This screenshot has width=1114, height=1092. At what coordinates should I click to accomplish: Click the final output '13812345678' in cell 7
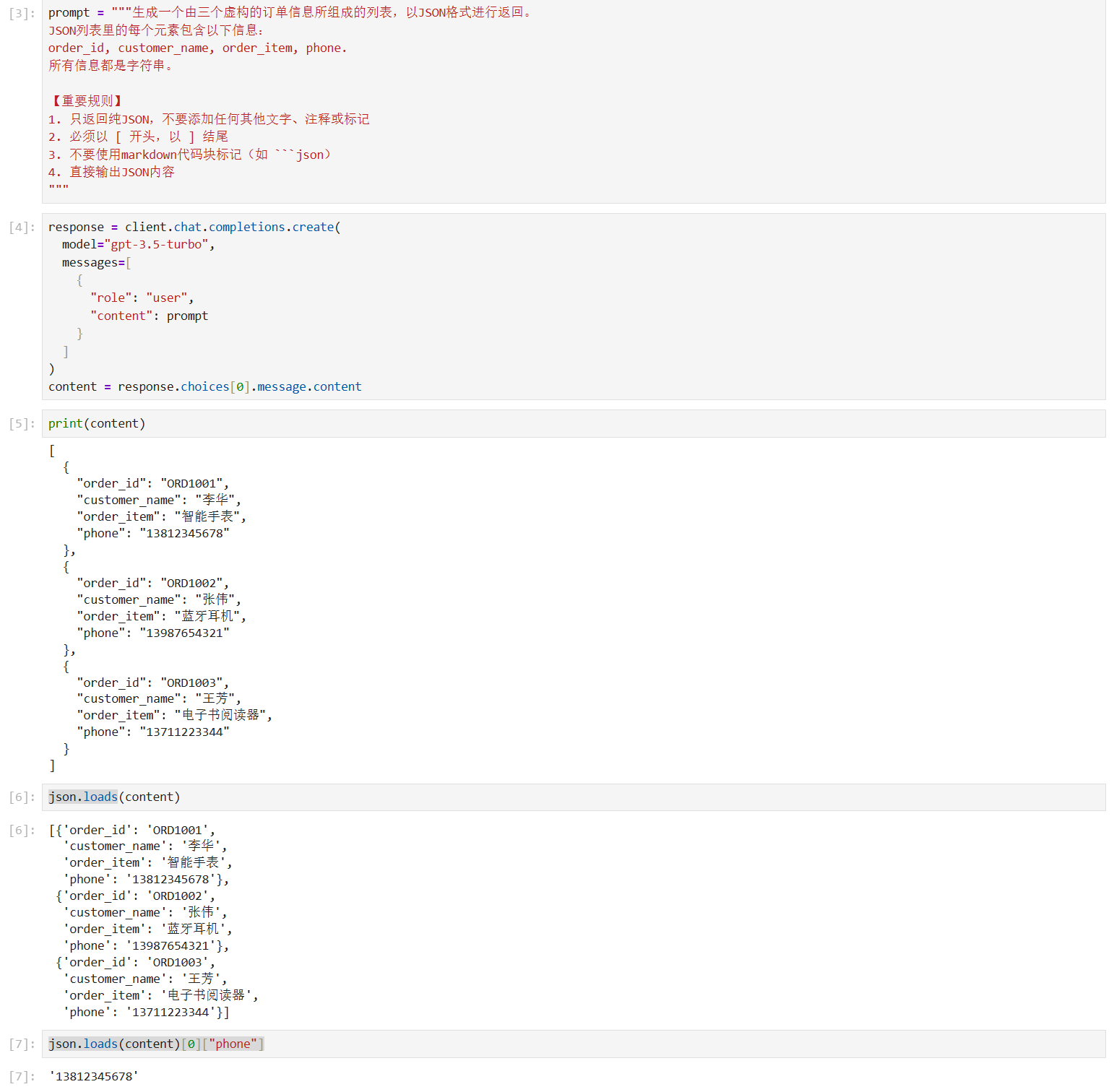pyautogui.click(x=94, y=1076)
